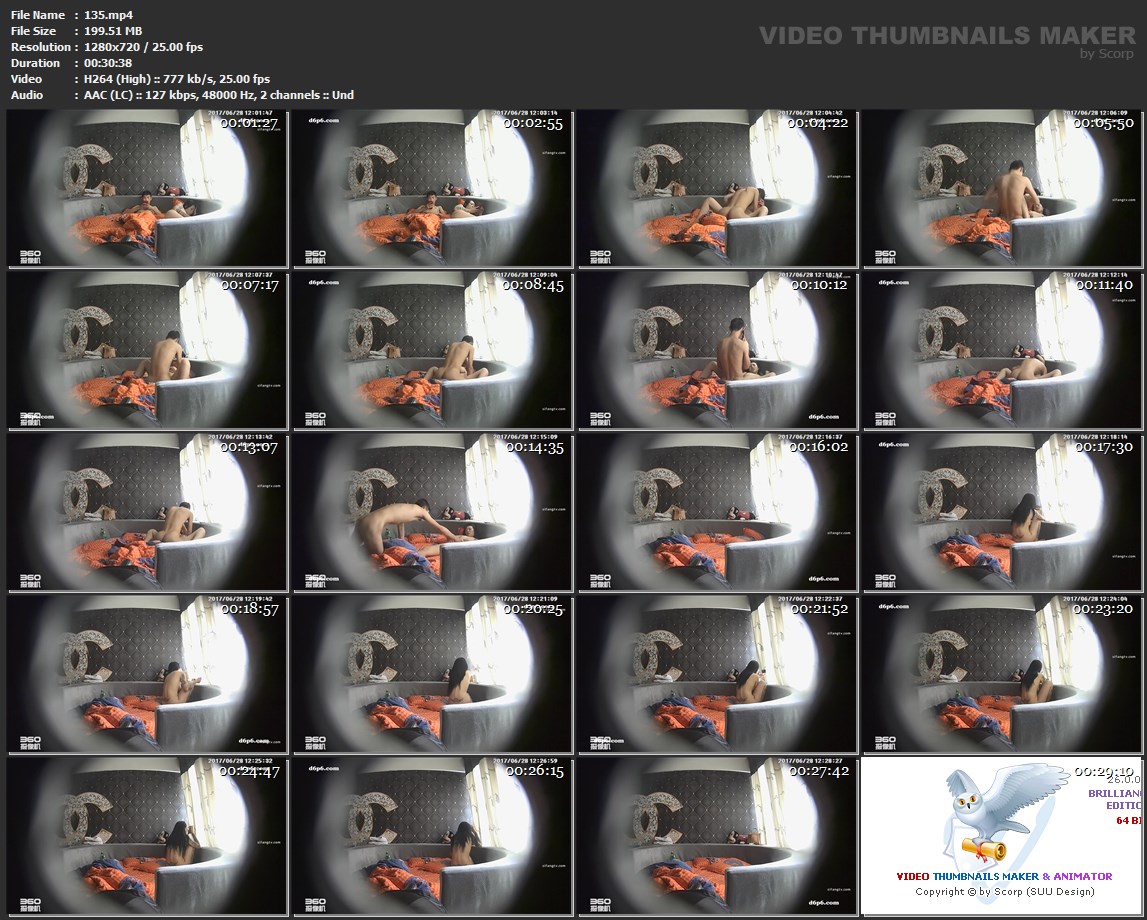Click the 360 logo in the 00:27:42 thumbnail
The height and width of the screenshot is (920, 1147).
600,903
